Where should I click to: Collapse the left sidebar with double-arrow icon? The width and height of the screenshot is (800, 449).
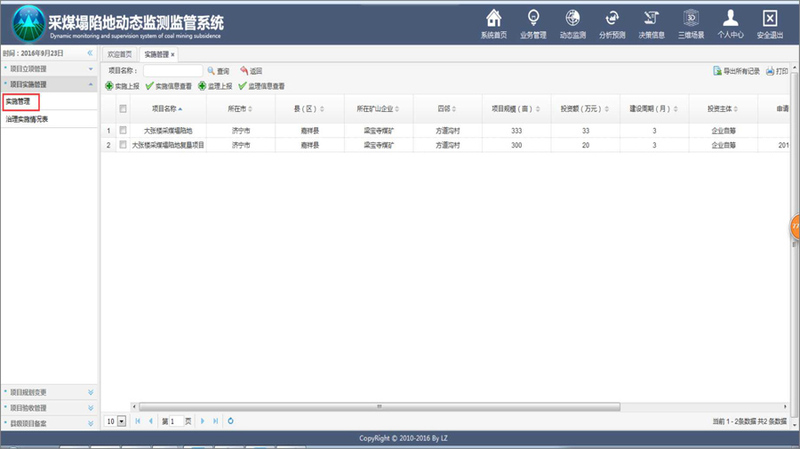[x=90, y=53]
